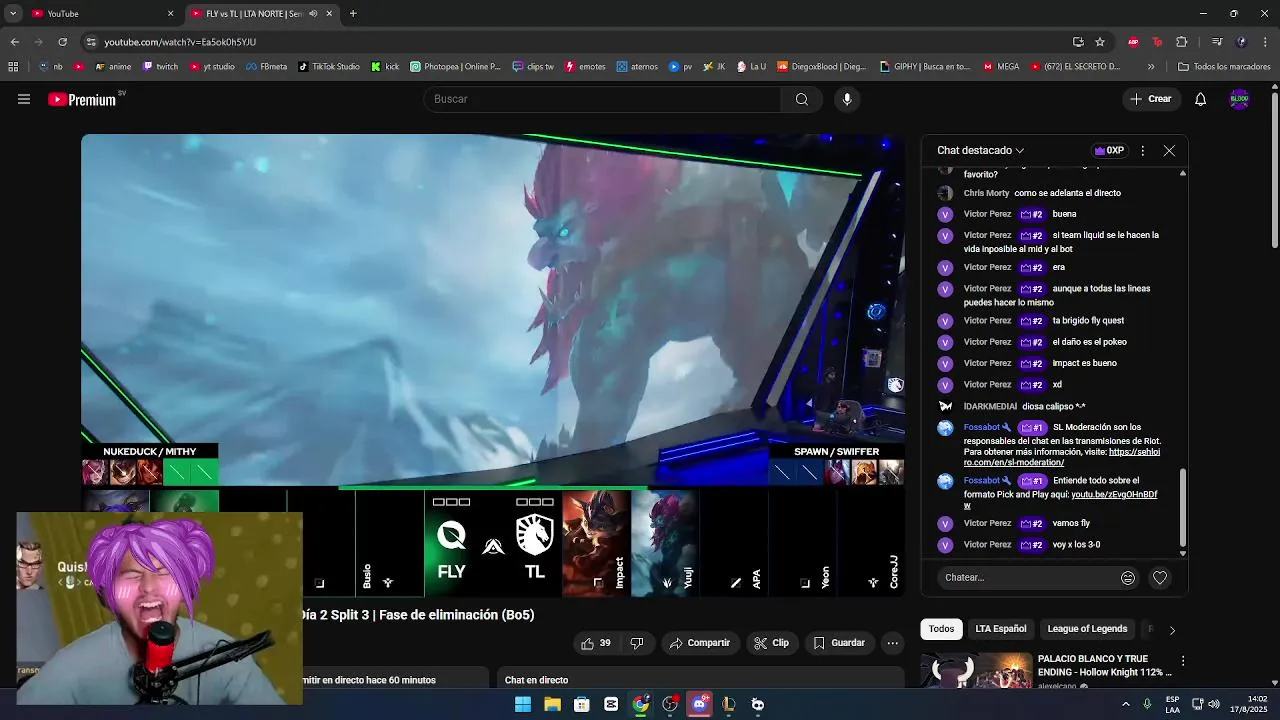
Task: Open Windows Start menu
Action: tap(522, 704)
